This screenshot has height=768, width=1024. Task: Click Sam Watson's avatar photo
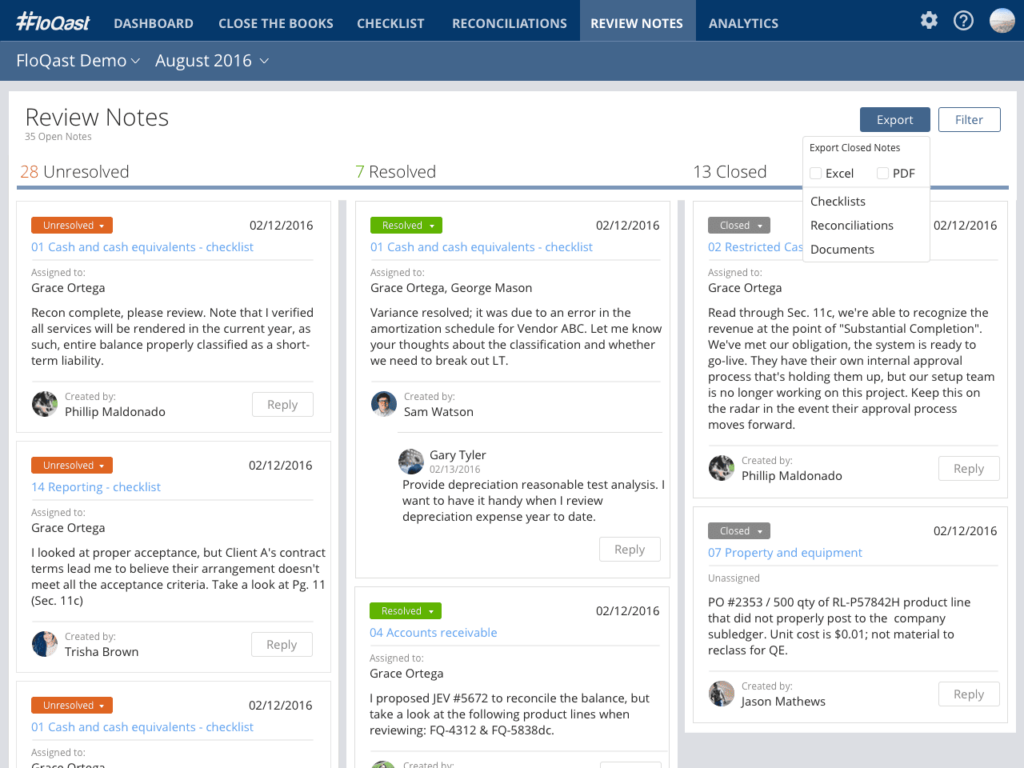pos(383,404)
